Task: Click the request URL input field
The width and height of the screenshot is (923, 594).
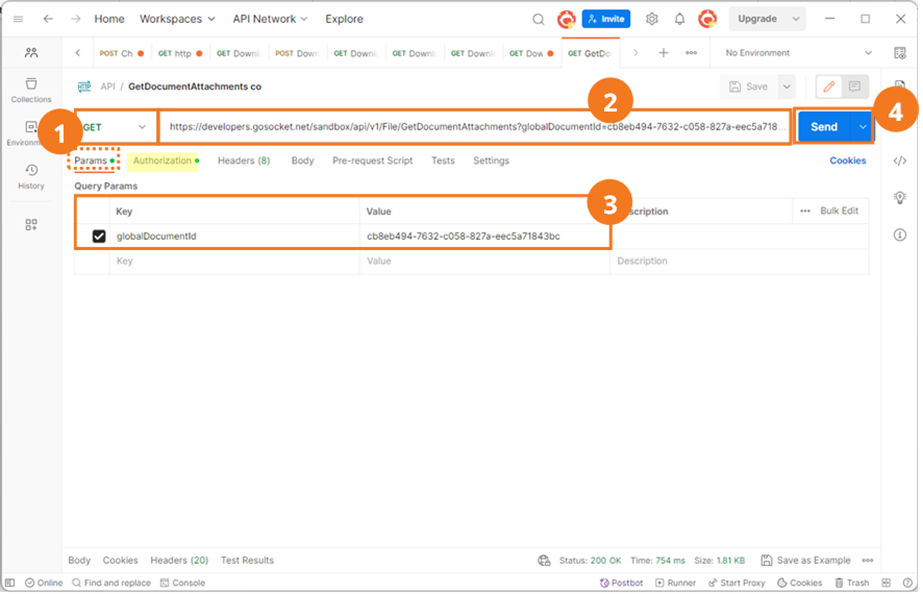Action: tap(474, 127)
